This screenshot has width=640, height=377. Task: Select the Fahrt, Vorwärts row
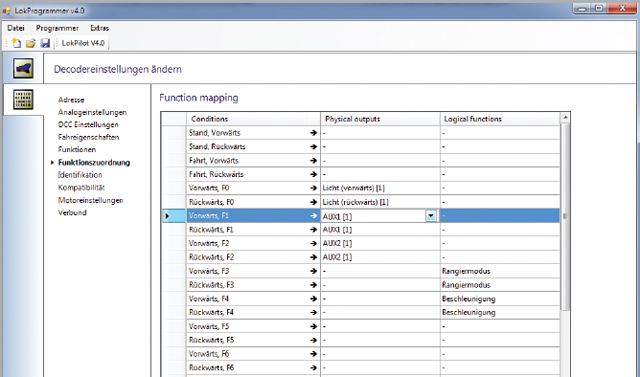click(361, 160)
